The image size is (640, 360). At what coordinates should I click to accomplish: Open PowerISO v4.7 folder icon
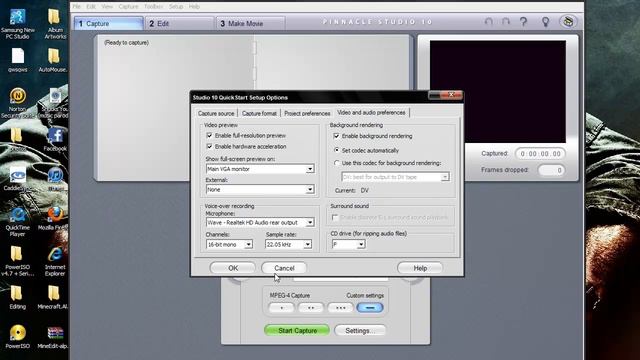coord(18,261)
